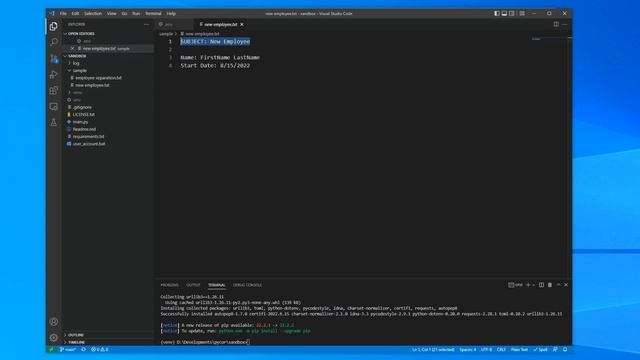Change language mode Plain Text
This screenshot has width=640, height=360.
pyautogui.click(x=519, y=349)
